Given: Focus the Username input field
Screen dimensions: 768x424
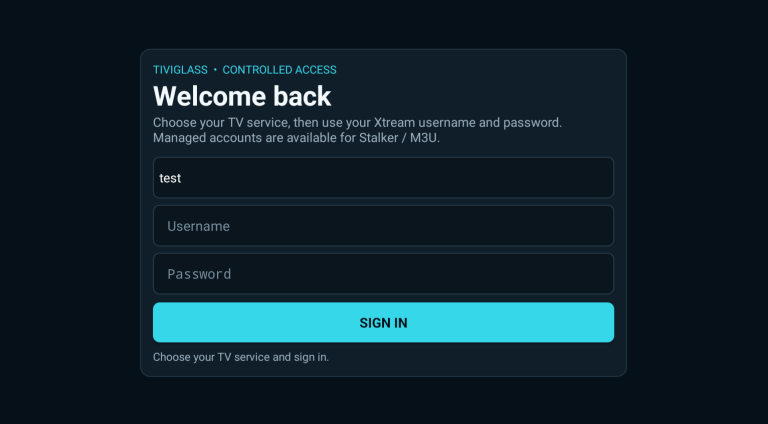Looking at the screenshot, I should (x=383, y=226).
